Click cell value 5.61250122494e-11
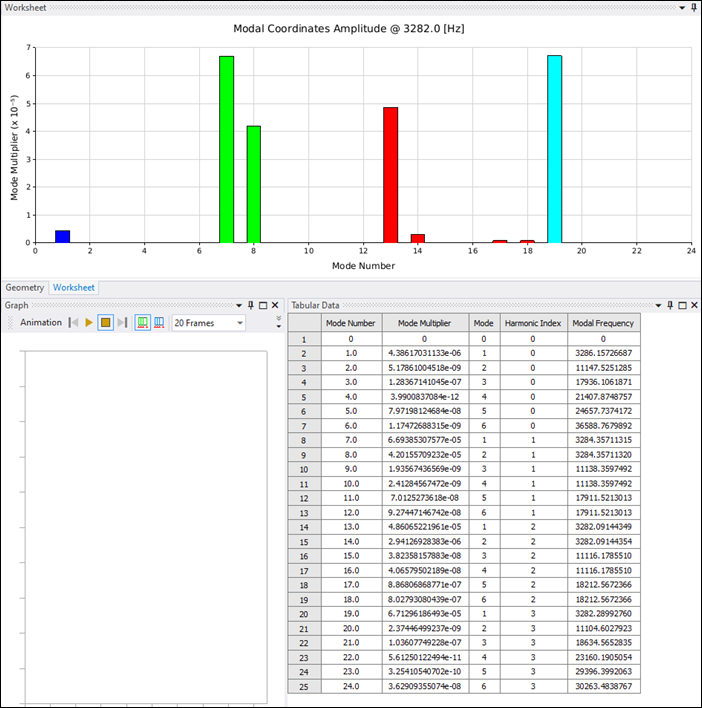Screen dimensions: 702x708 (x=425, y=657)
